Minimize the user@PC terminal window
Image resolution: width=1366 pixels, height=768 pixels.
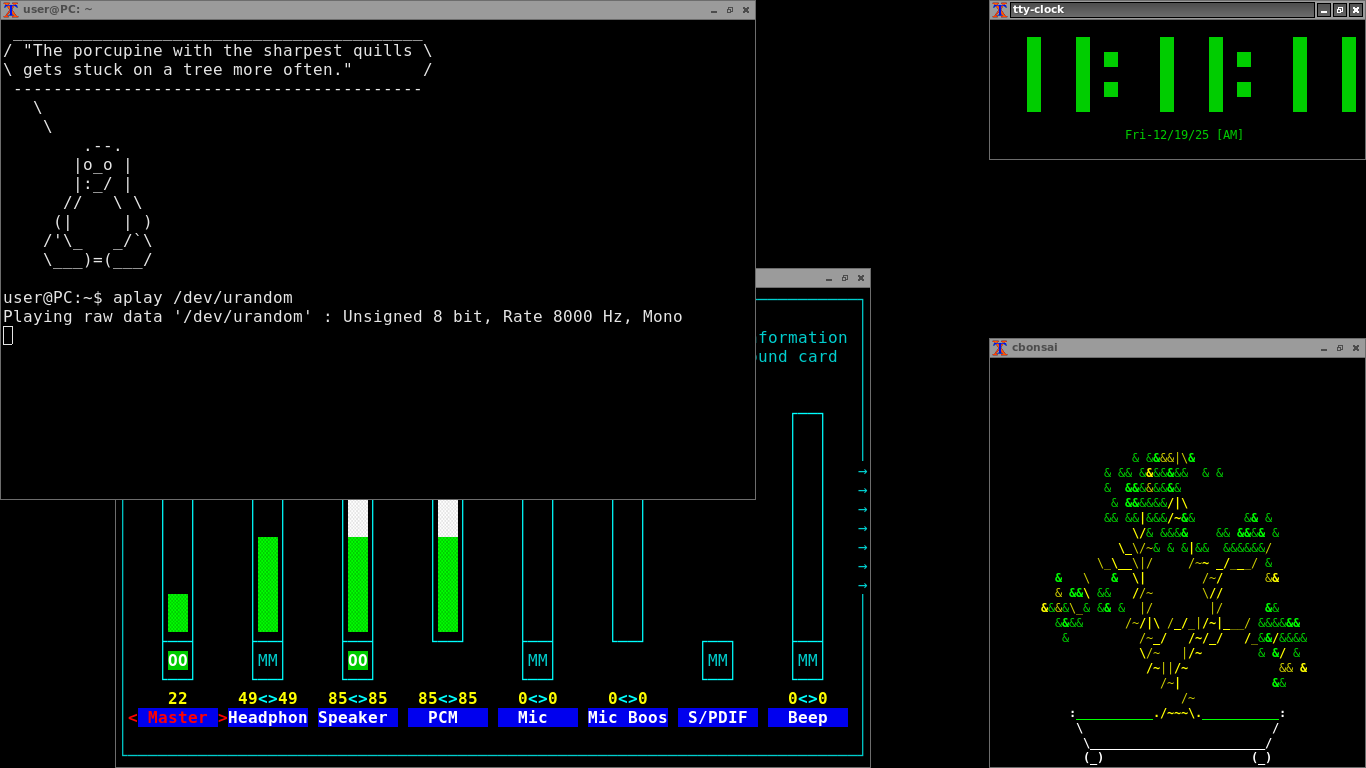coord(714,10)
